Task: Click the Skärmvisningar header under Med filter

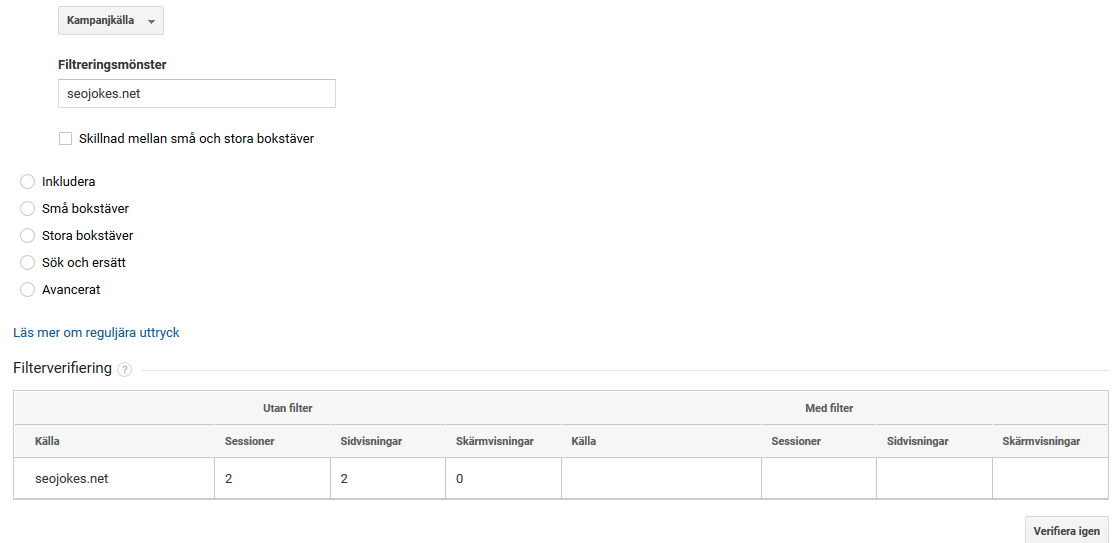Action: click(1041, 441)
